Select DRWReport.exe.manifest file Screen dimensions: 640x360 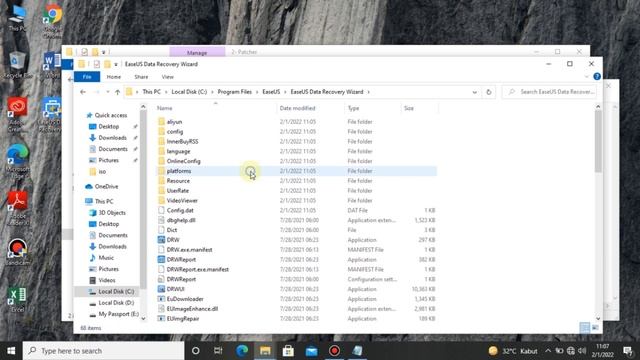click(x=198, y=269)
